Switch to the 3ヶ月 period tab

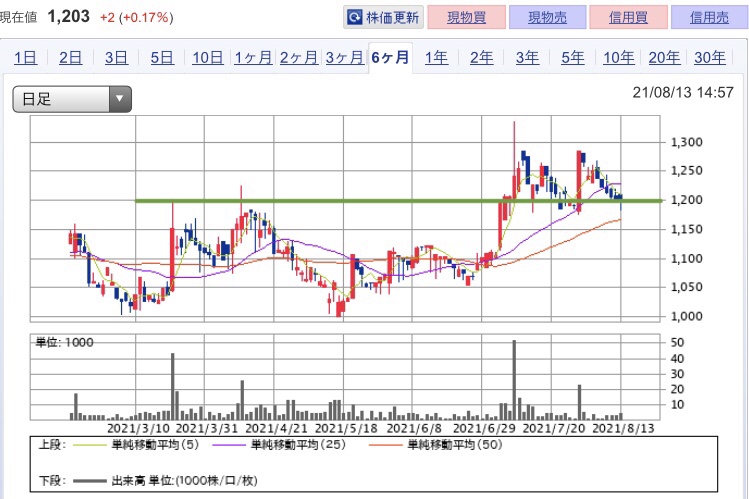345,58
